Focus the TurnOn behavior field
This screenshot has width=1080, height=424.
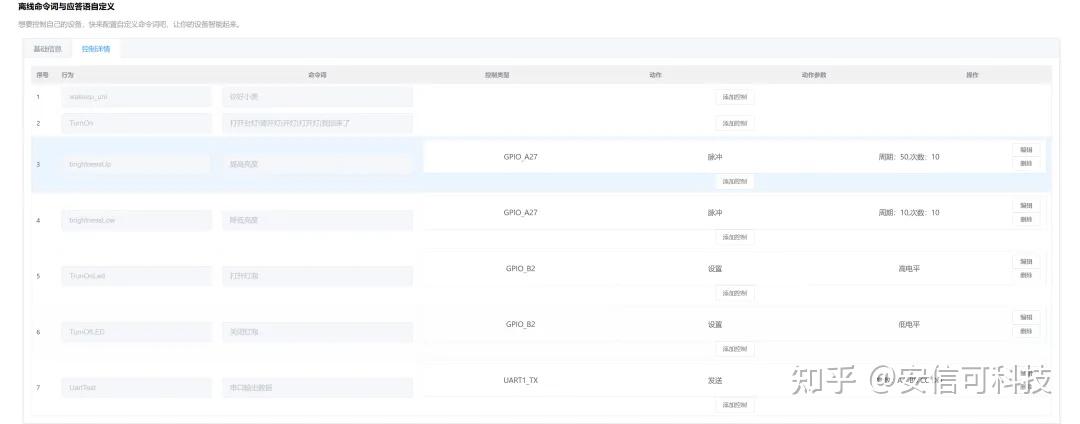[x=136, y=124]
